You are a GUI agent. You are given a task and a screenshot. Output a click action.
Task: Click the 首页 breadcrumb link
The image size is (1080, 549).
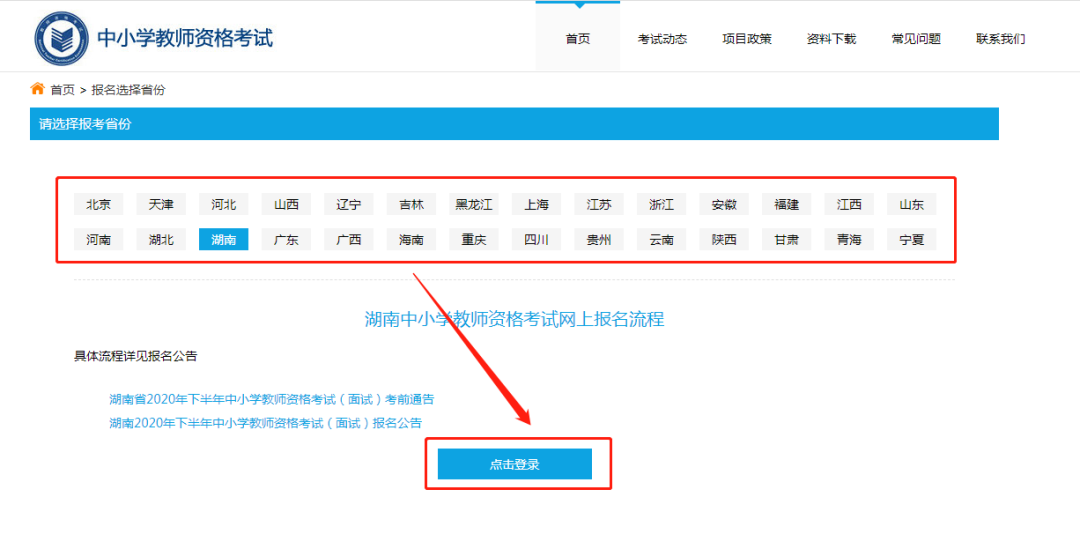click(63, 90)
